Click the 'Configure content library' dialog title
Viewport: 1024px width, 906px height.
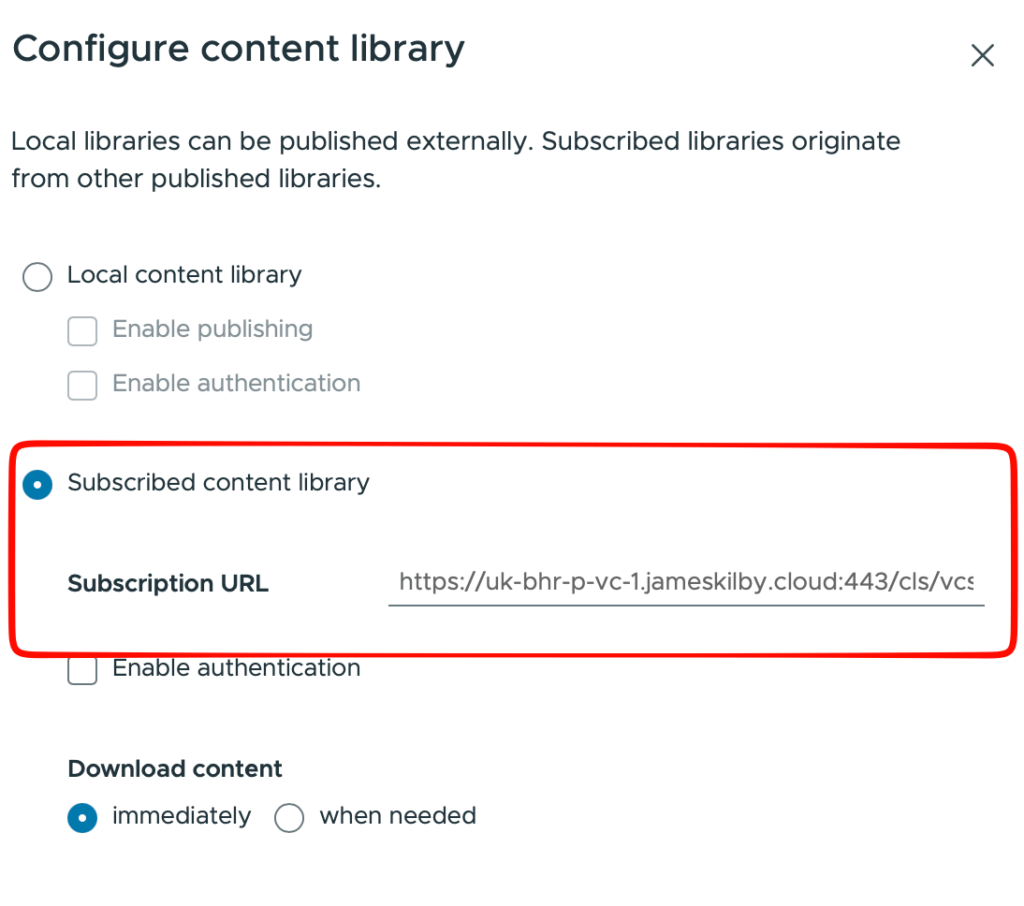(x=238, y=49)
